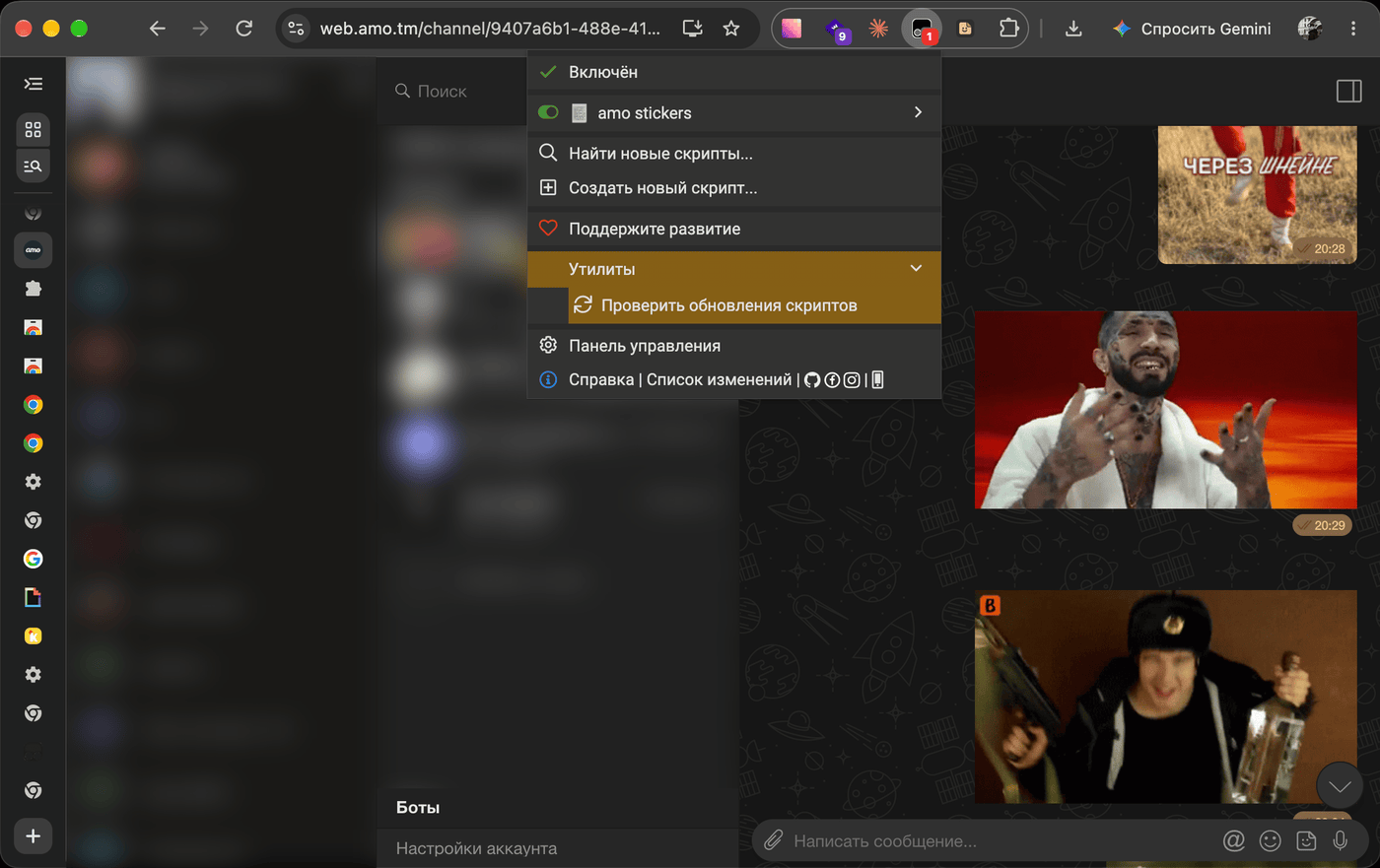Click the Tampermonkey extension icon in toolbar

pos(922,29)
